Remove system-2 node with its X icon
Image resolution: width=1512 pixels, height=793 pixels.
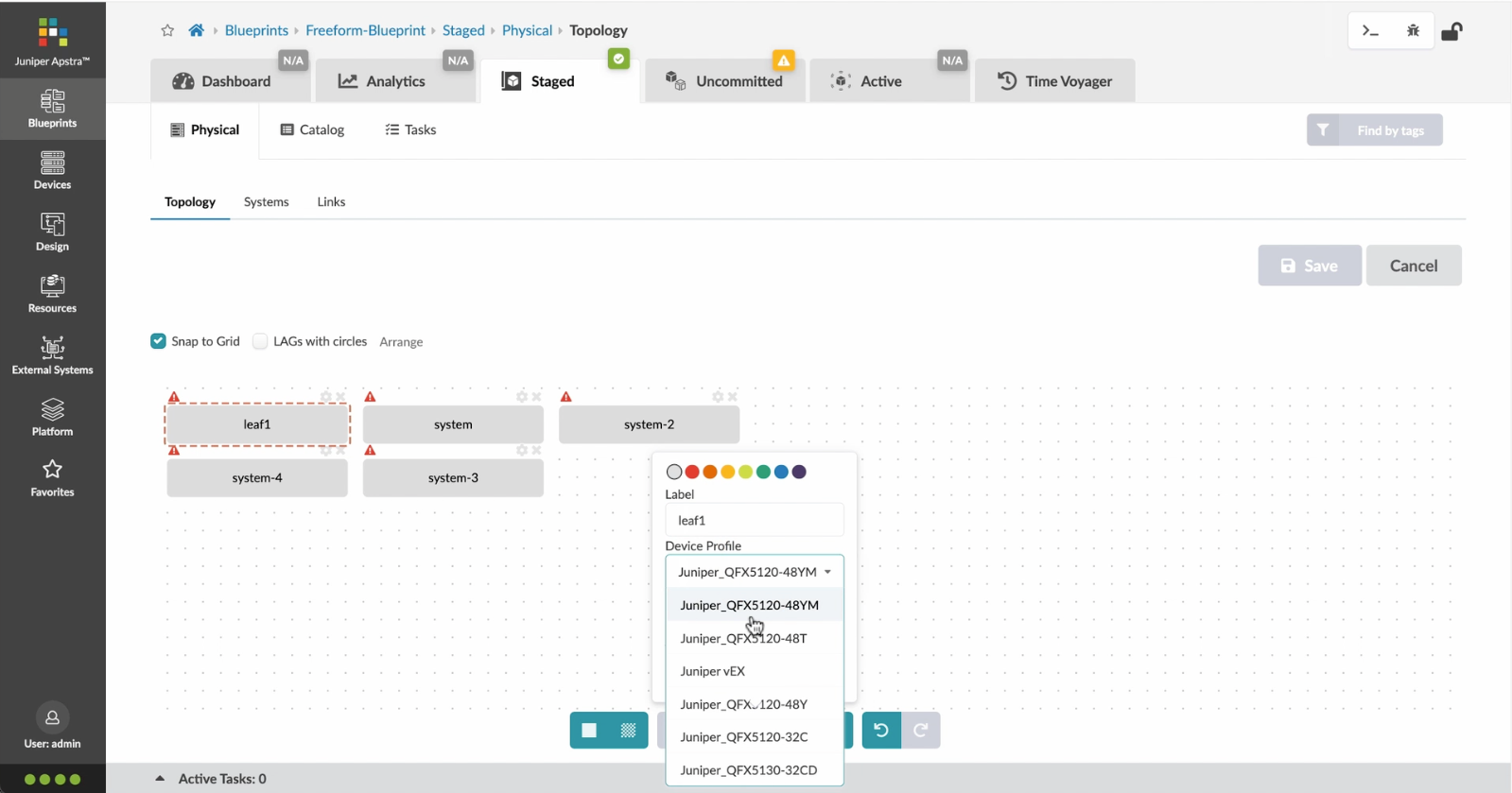732,397
